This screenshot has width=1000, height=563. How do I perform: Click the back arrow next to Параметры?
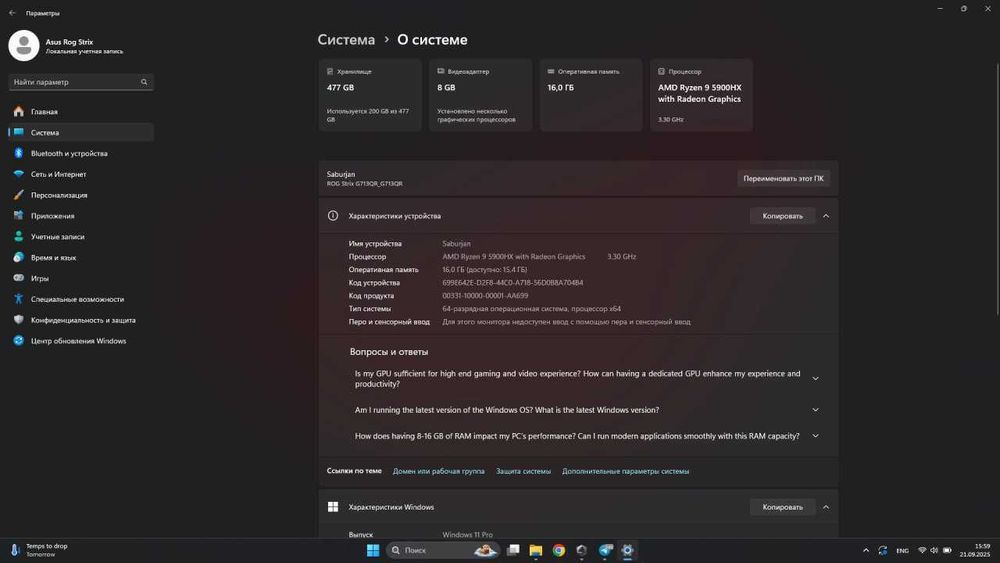12,13
